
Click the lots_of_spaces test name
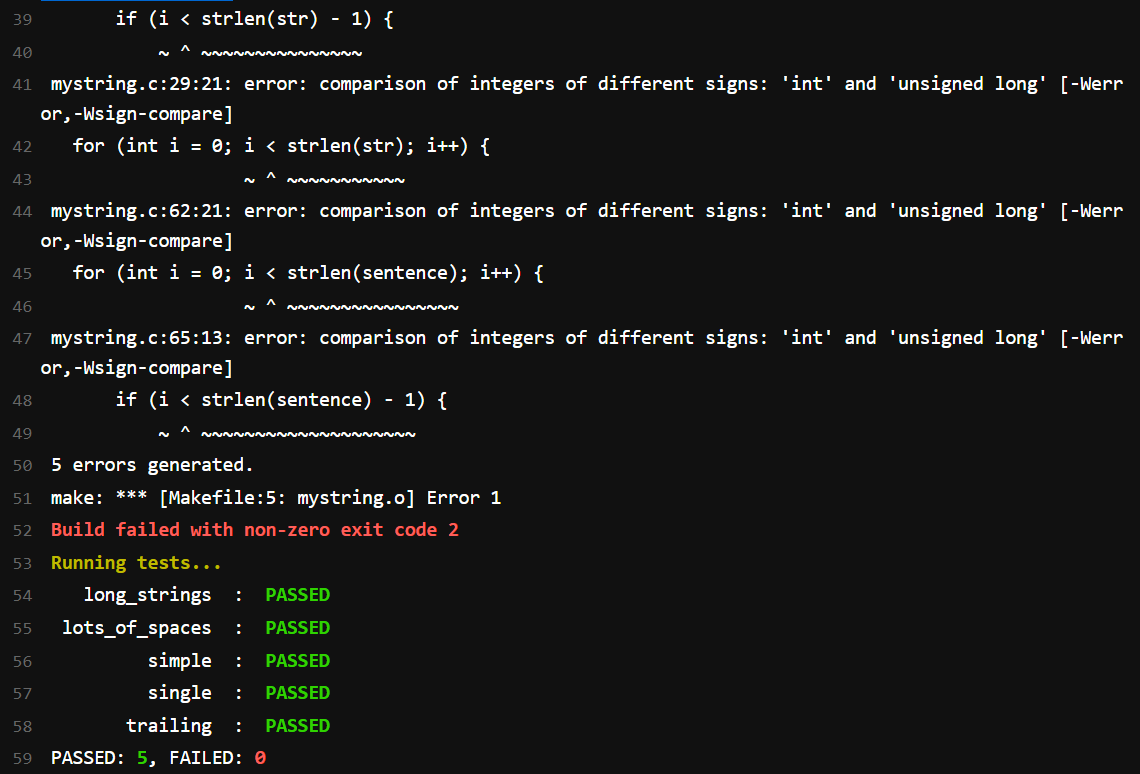(x=137, y=628)
